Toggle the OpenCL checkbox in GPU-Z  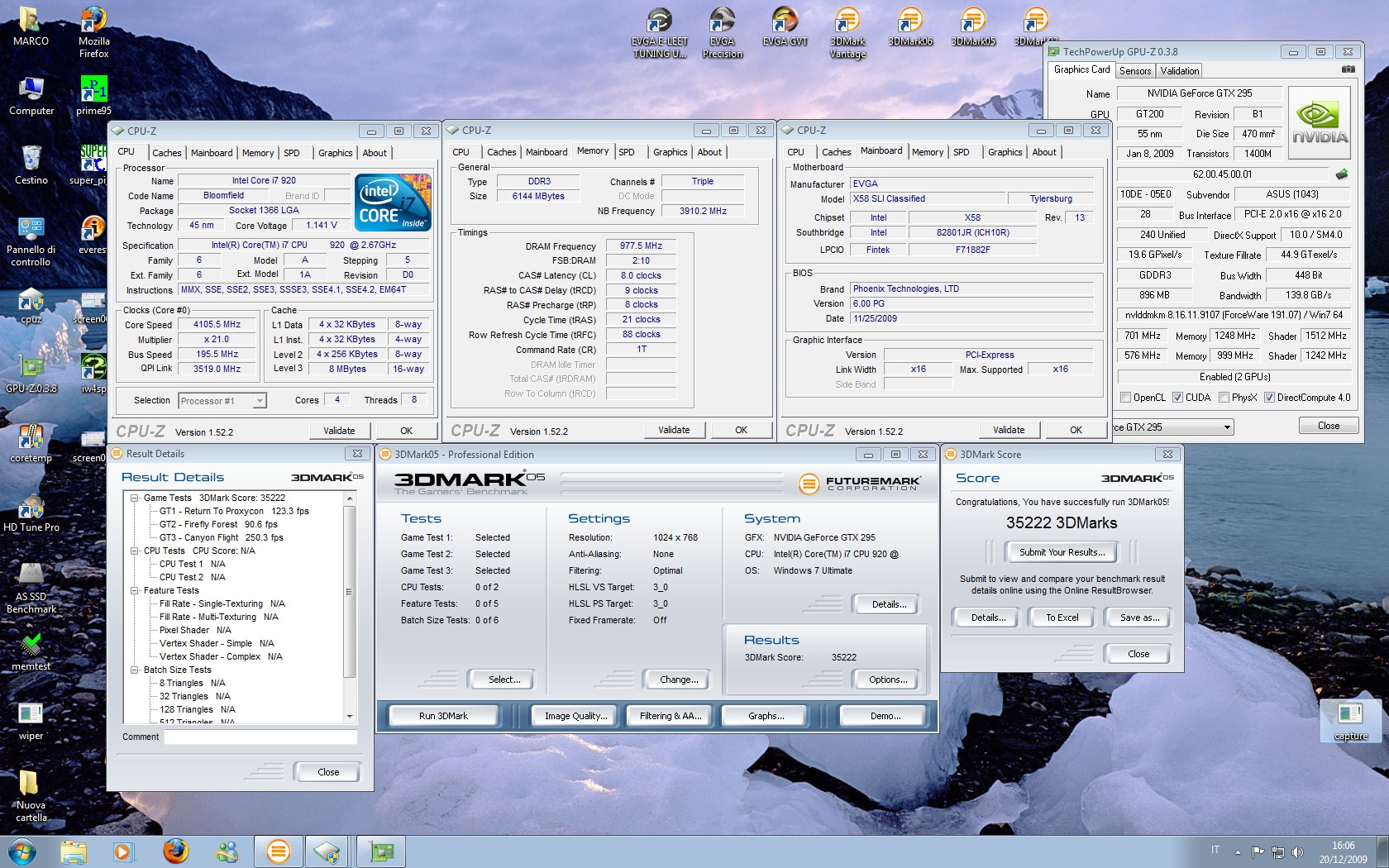pos(1125,398)
